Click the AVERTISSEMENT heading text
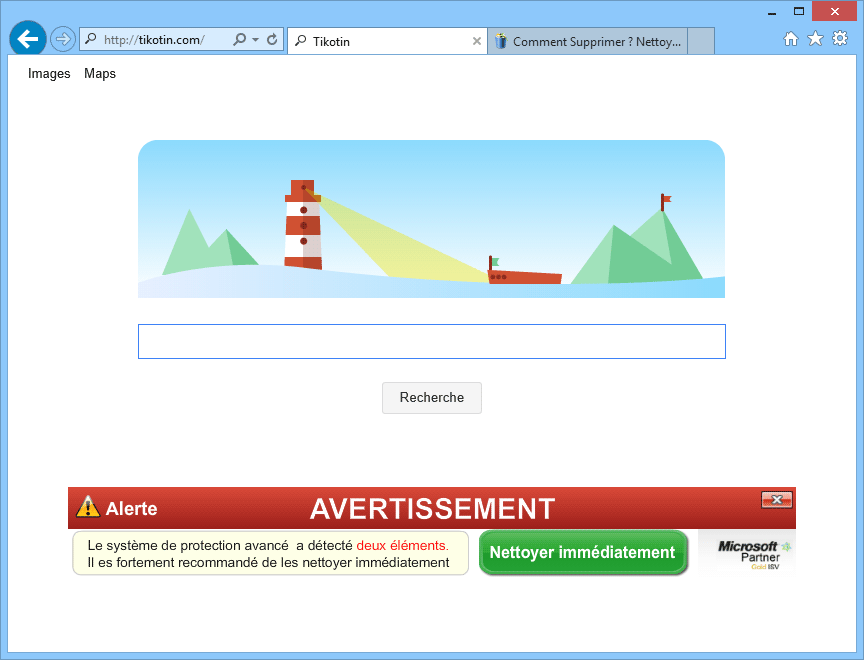Screen dimensions: 864x660 pos(432,508)
